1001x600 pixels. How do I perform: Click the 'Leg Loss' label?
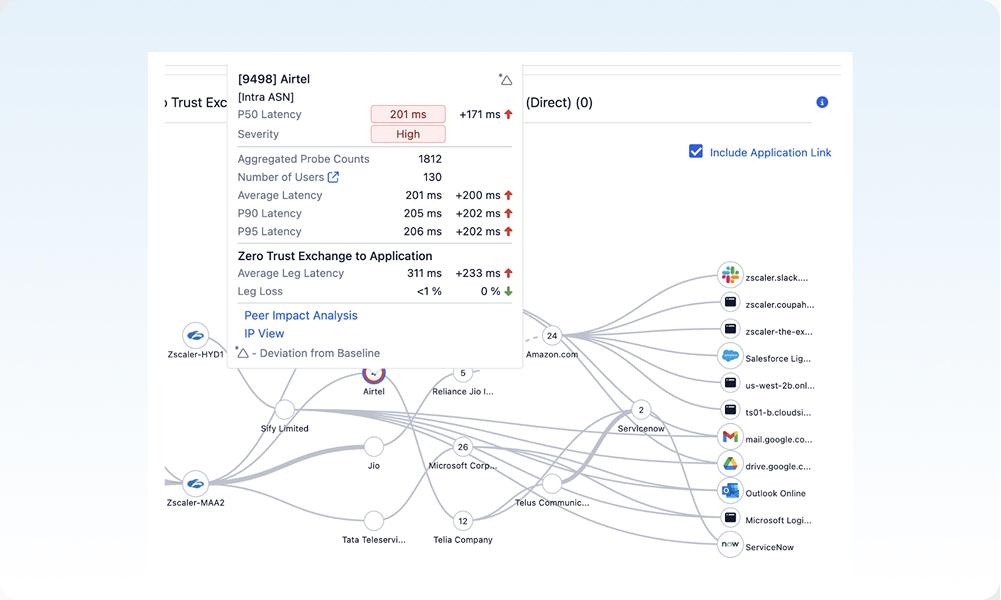(260, 291)
